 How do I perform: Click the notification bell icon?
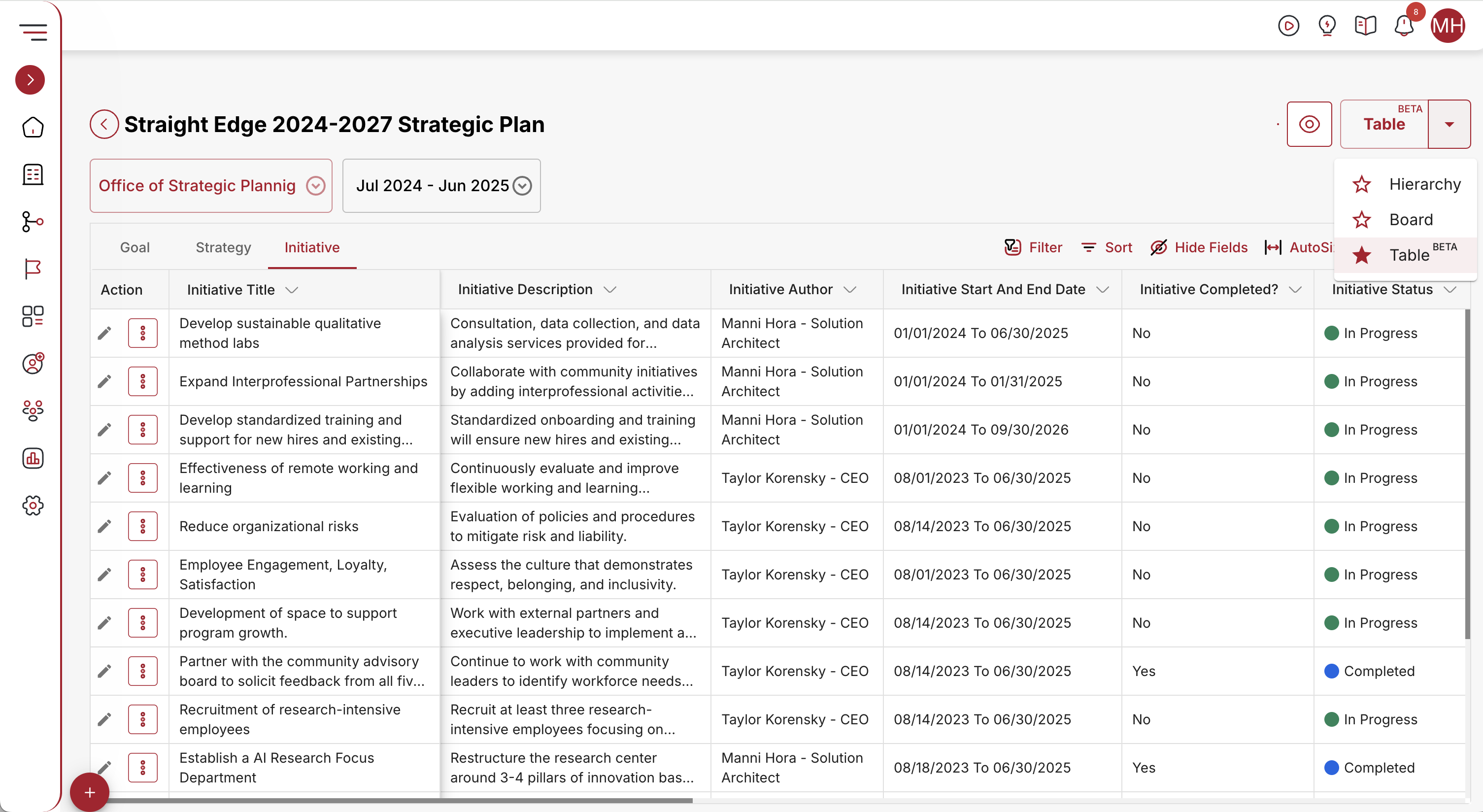pyautogui.click(x=1404, y=26)
